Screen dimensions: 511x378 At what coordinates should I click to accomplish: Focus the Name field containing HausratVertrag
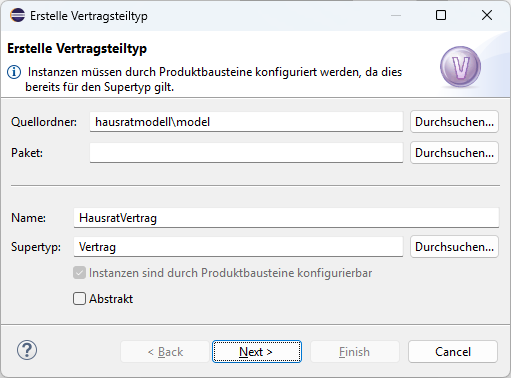(x=286, y=218)
